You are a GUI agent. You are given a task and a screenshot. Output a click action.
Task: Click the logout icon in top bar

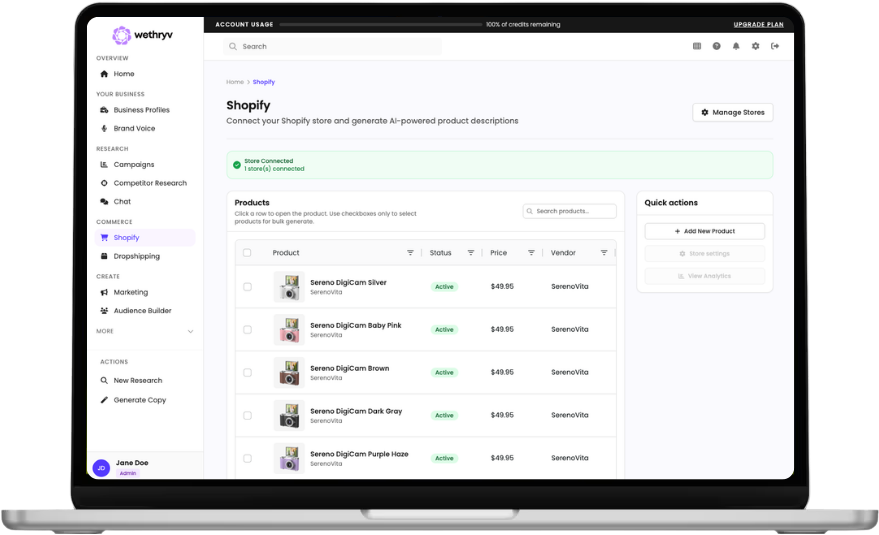click(775, 46)
